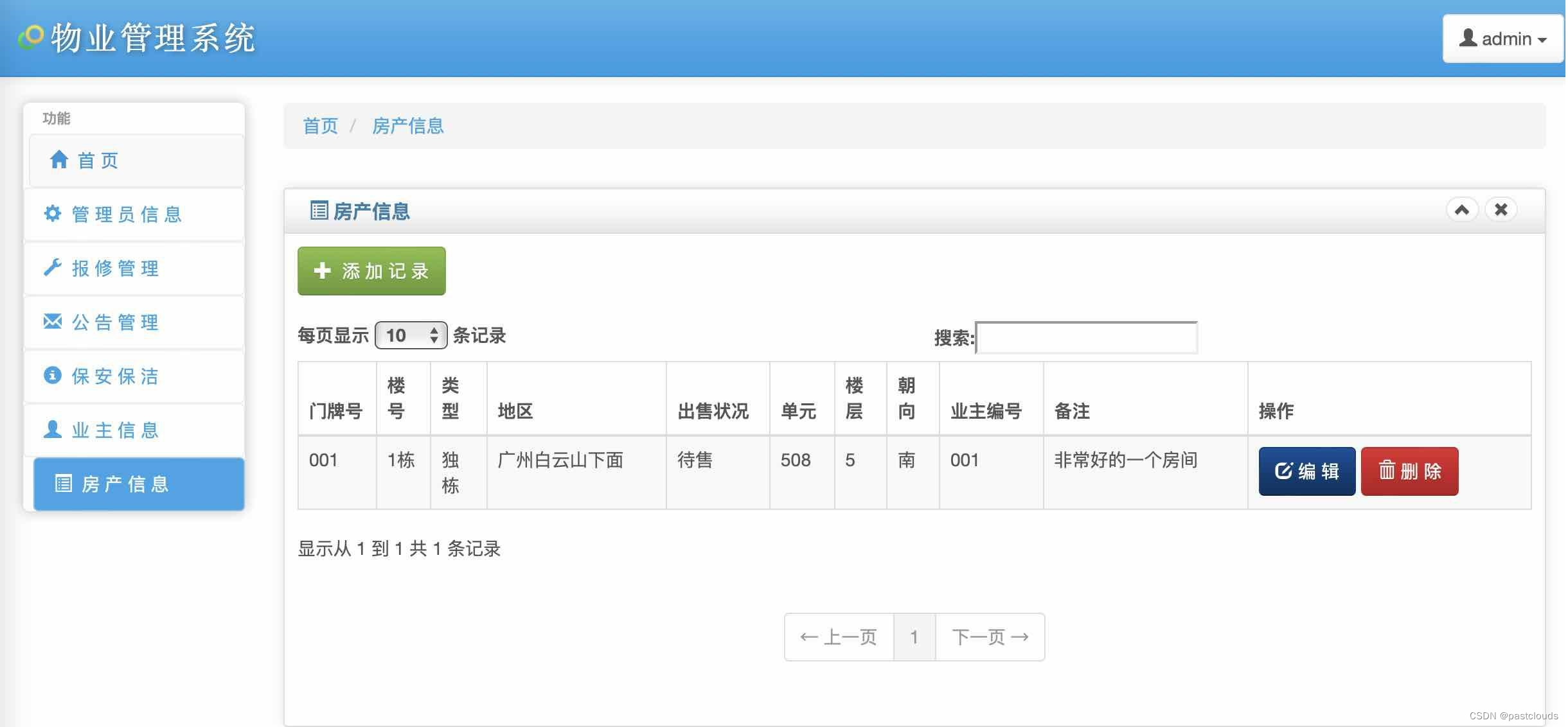
Task: Open 公告管理 in the sidebar menu
Action: [x=116, y=322]
